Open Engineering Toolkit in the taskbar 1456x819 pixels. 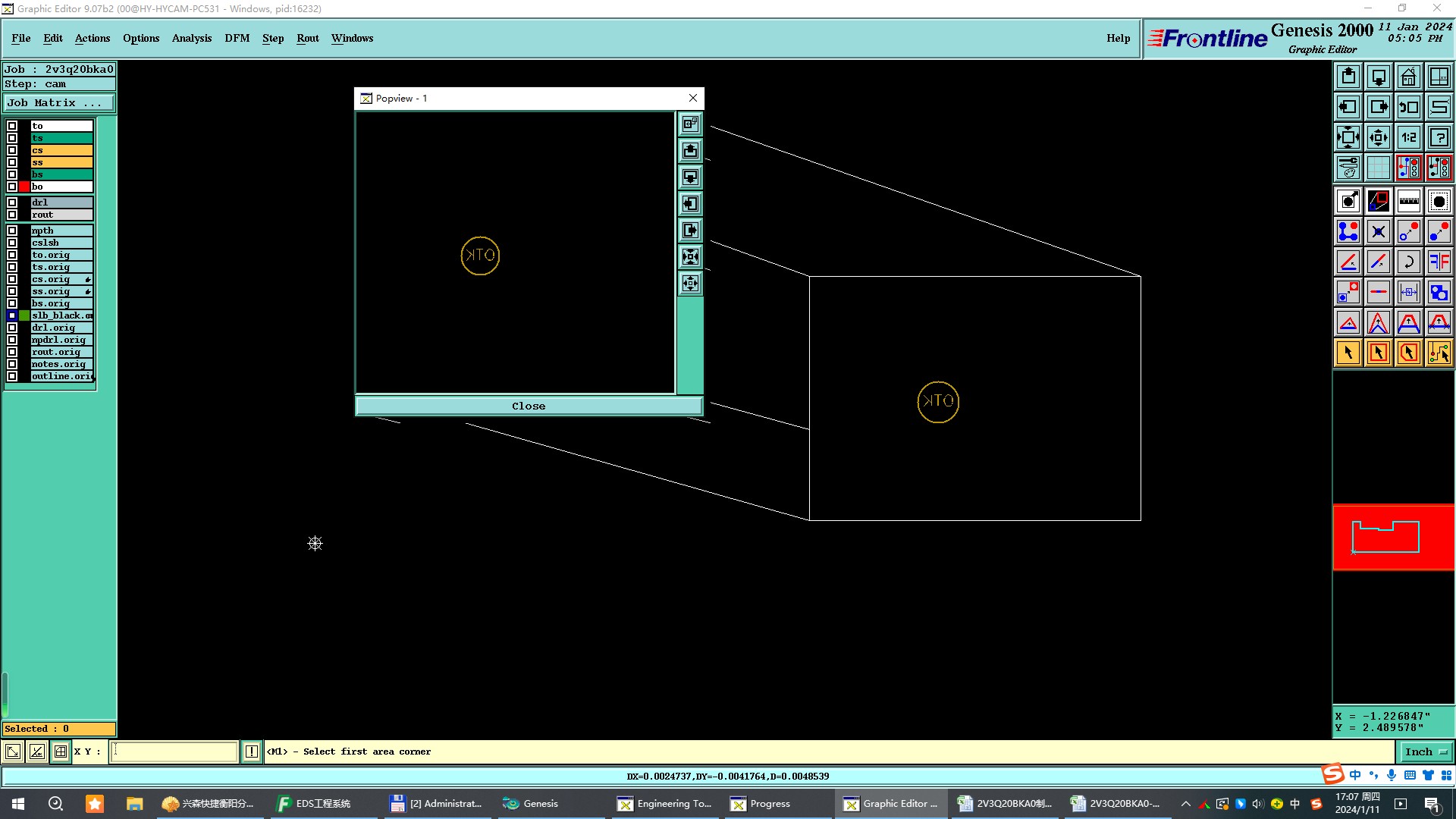tap(665, 804)
